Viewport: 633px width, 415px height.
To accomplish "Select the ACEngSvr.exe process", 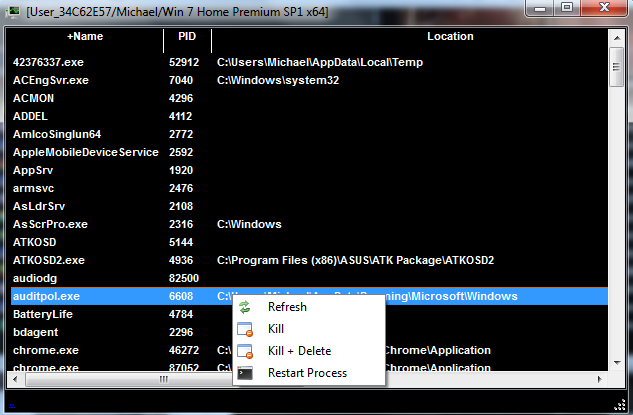I will click(50, 80).
